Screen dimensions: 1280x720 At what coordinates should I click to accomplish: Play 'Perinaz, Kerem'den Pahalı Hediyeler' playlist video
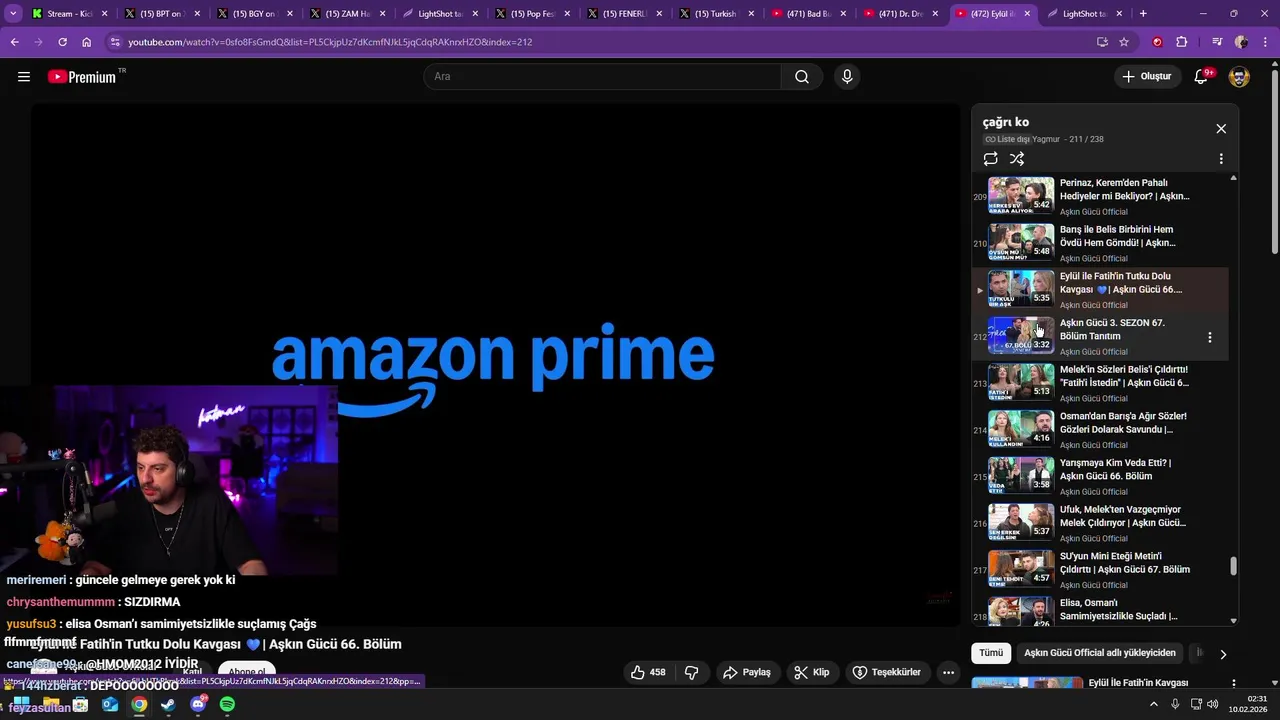[x=1100, y=196]
